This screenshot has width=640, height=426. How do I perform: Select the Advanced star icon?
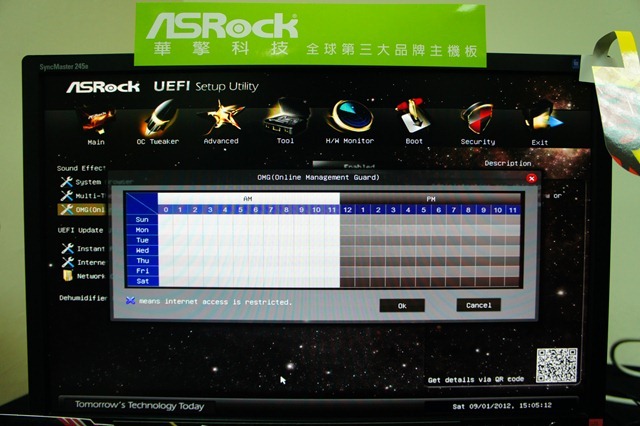222,117
